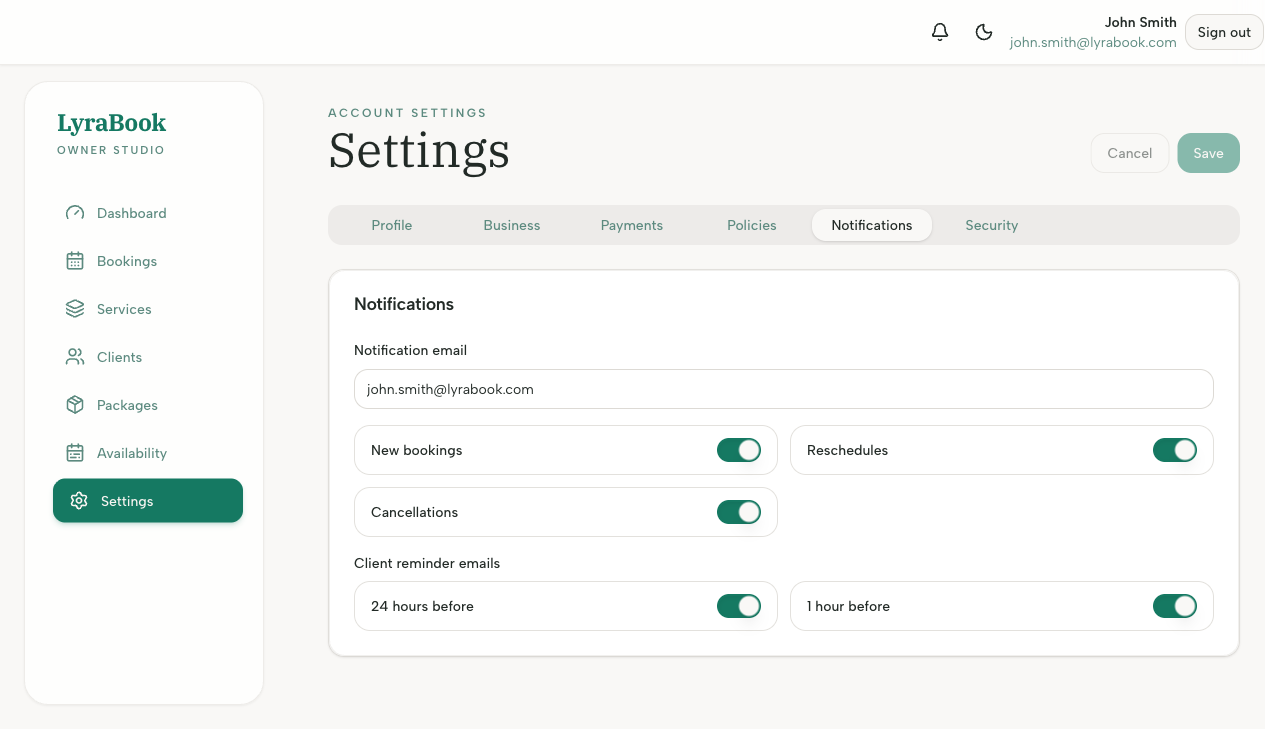The width and height of the screenshot is (1265, 729).
Task: Edit the notification email field
Action: [783, 389]
